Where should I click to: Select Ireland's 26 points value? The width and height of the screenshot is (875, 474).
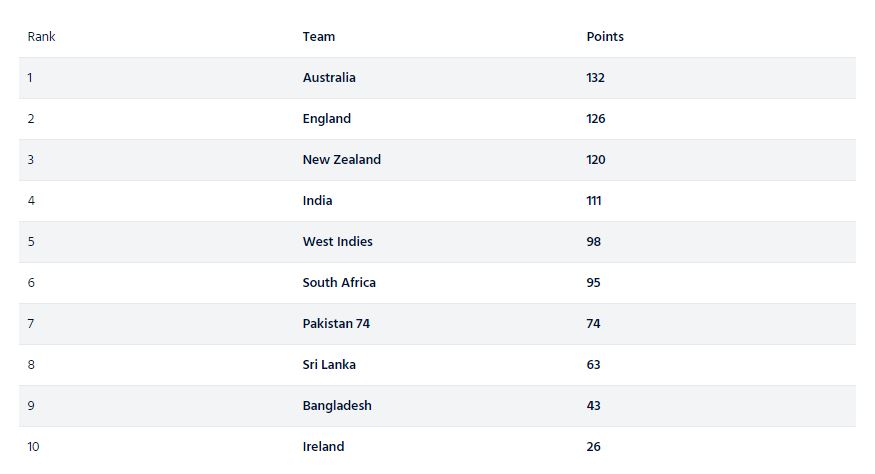click(x=593, y=447)
